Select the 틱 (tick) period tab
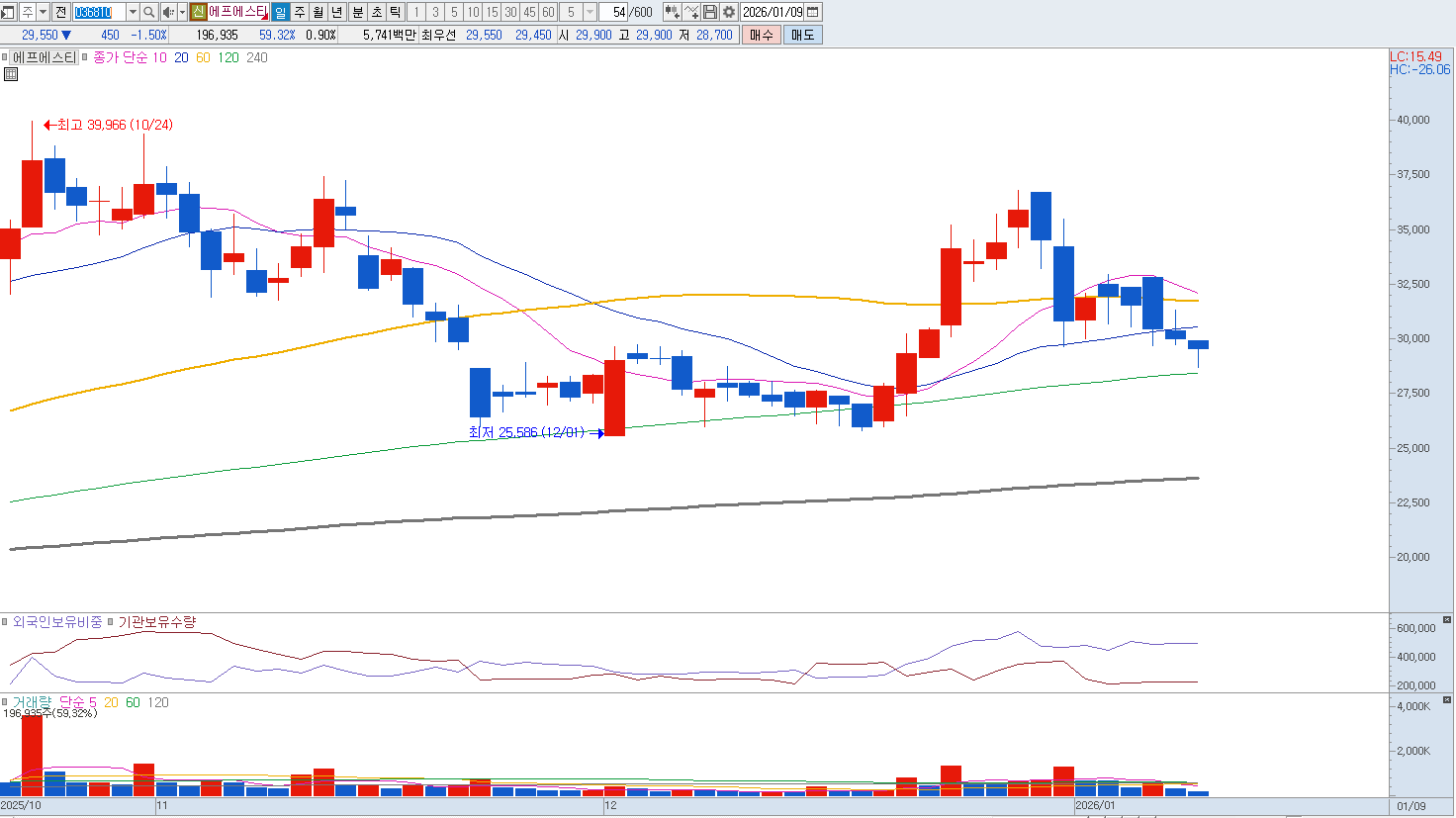1456x818 pixels. click(395, 12)
